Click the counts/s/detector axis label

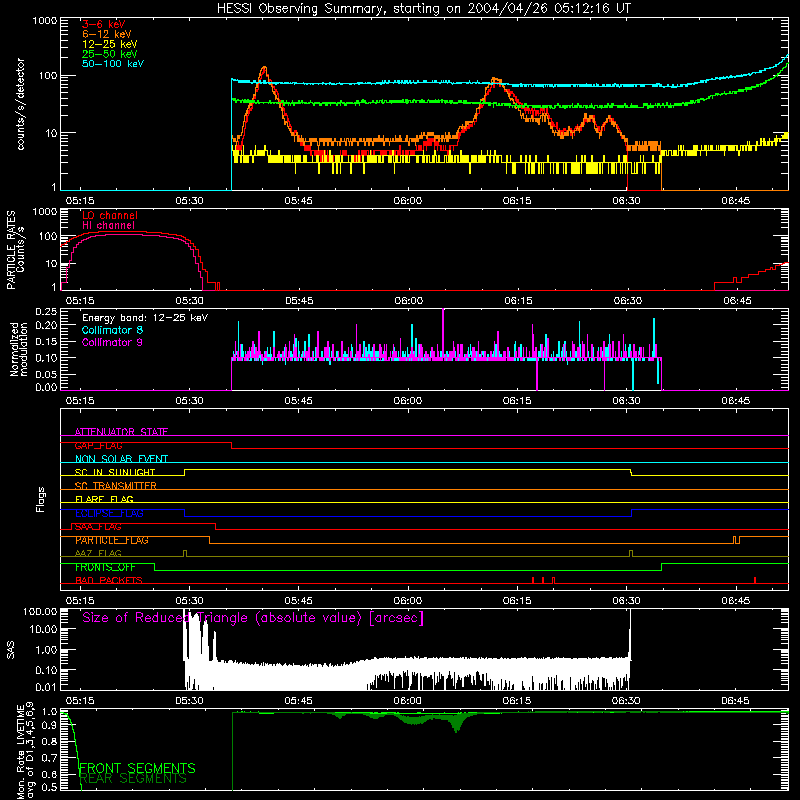tap(20, 104)
